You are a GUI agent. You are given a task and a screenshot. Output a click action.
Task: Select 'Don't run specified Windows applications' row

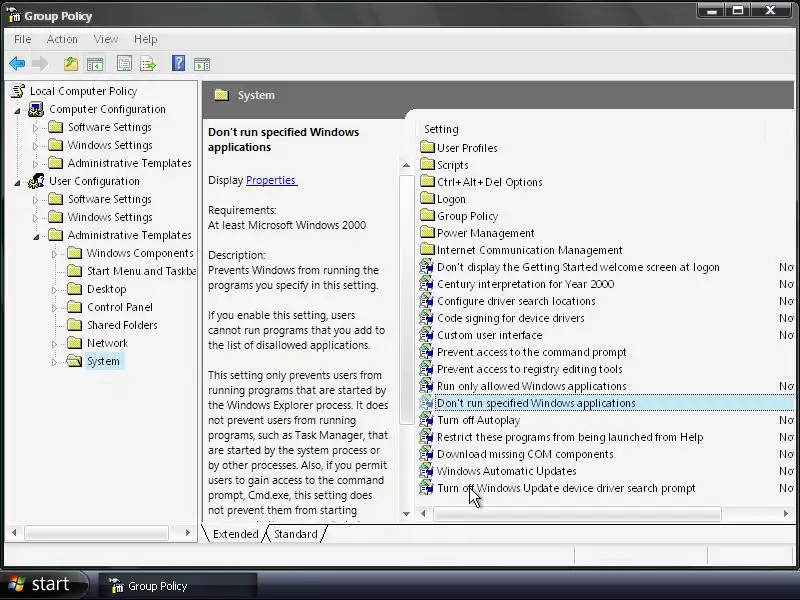606,403
